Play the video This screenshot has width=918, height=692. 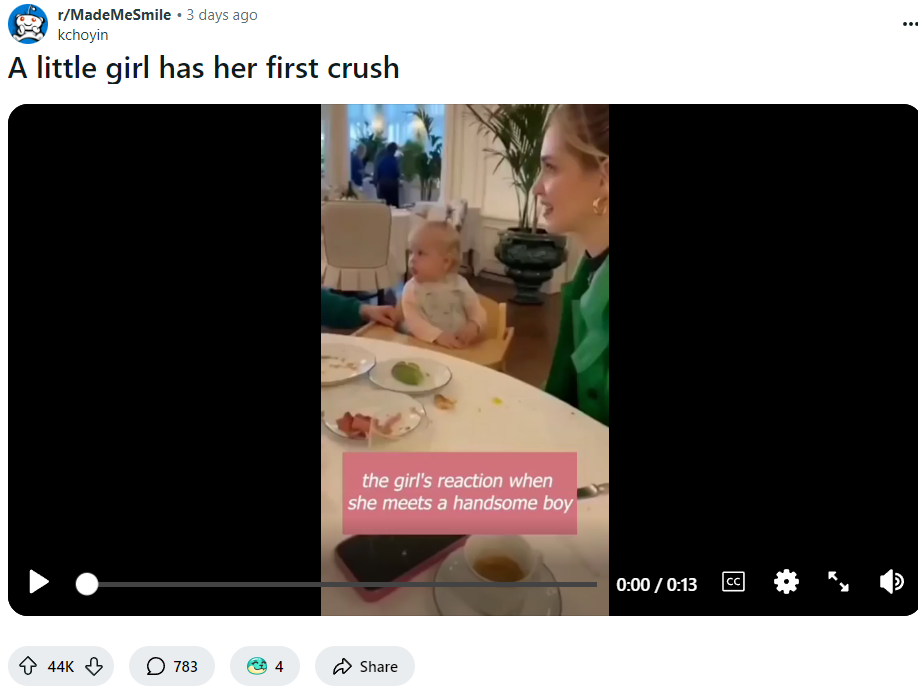(39, 582)
